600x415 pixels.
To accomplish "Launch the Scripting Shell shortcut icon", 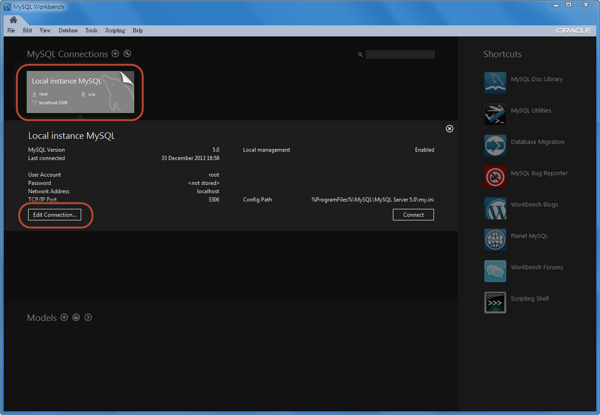I will pyautogui.click(x=495, y=300).
